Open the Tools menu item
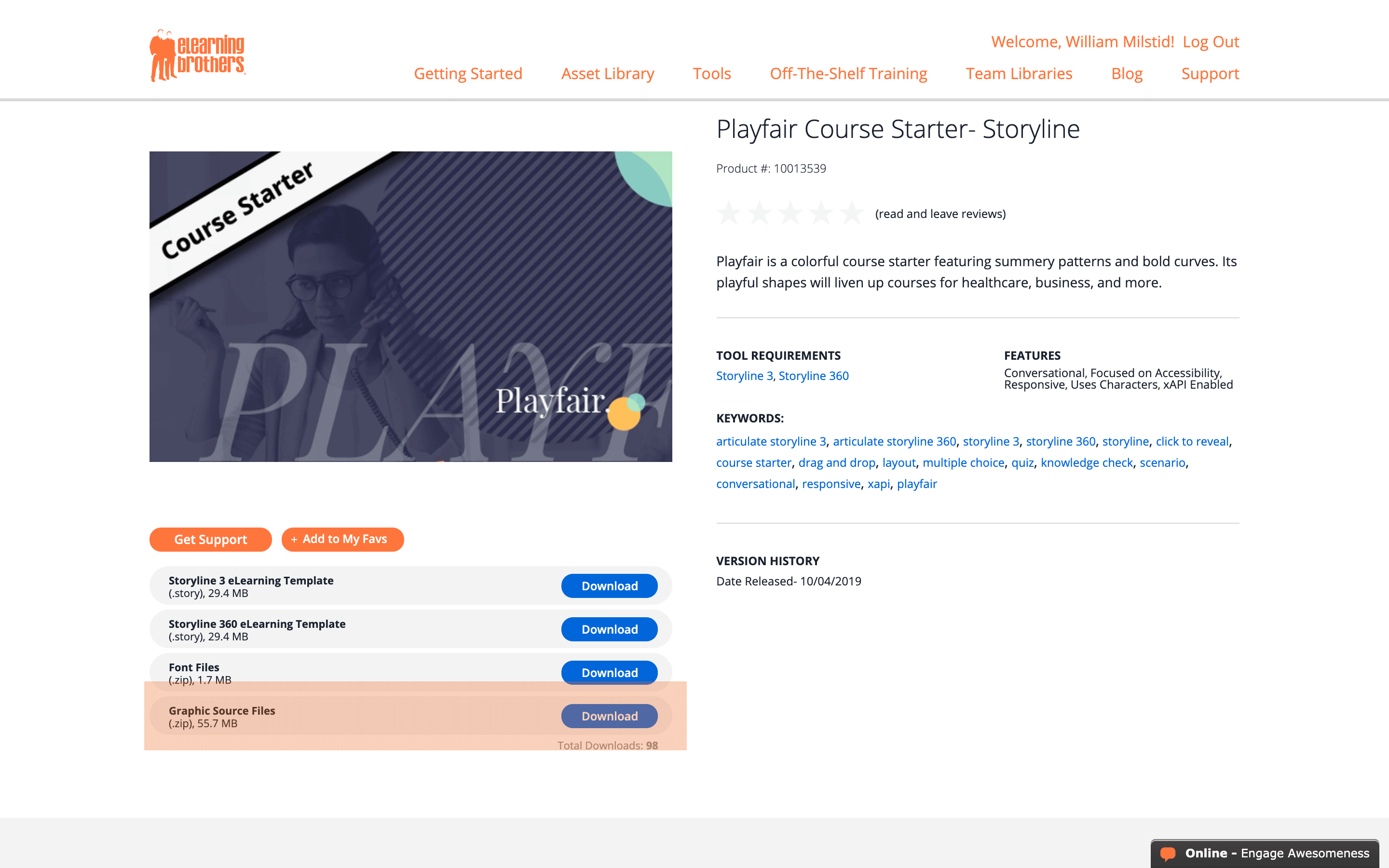Viewport: 1389px width, 868px height. click(712, 73)
